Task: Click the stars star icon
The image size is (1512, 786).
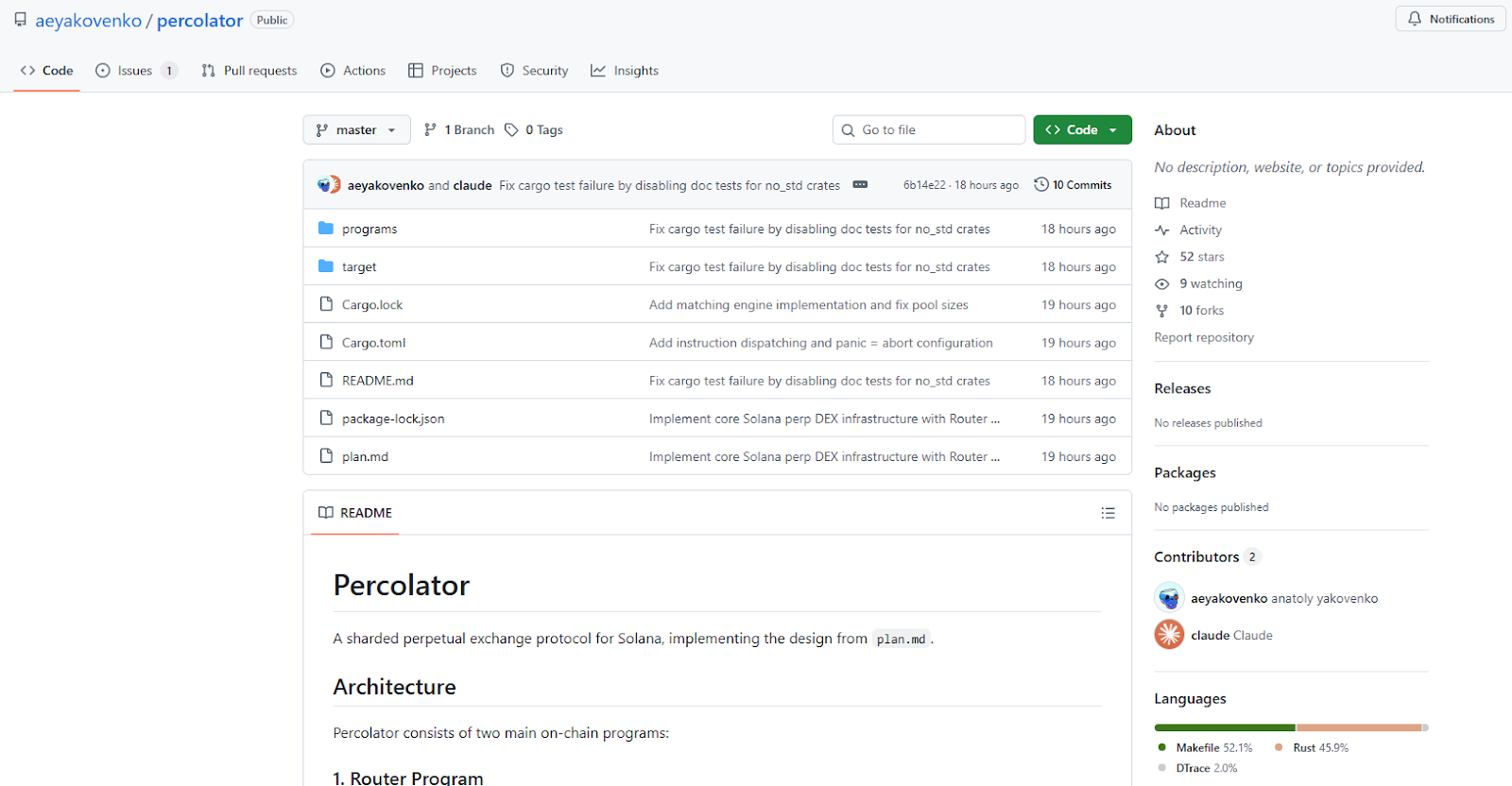Action: click(x=1162, y=257)
